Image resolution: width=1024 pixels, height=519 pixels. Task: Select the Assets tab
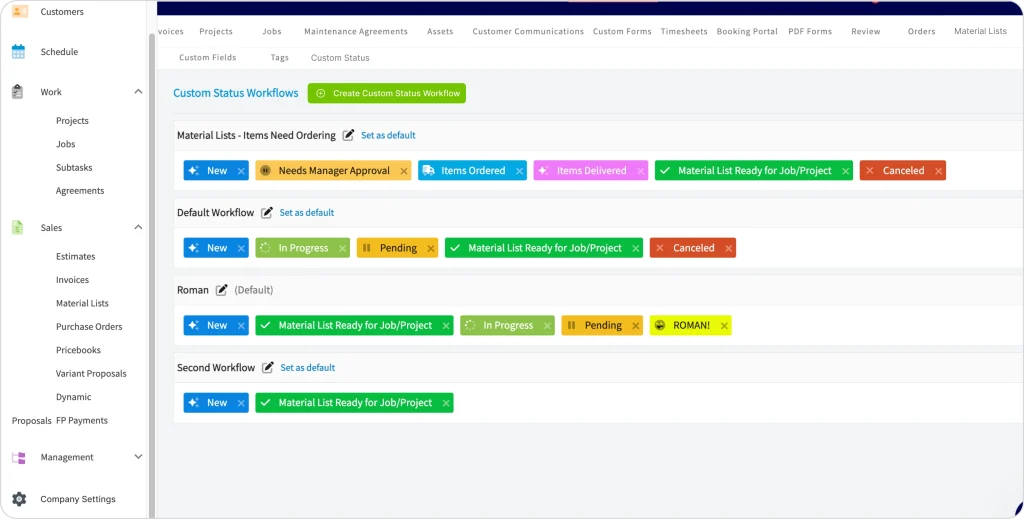pyautogui.click(x=440, y=31)
